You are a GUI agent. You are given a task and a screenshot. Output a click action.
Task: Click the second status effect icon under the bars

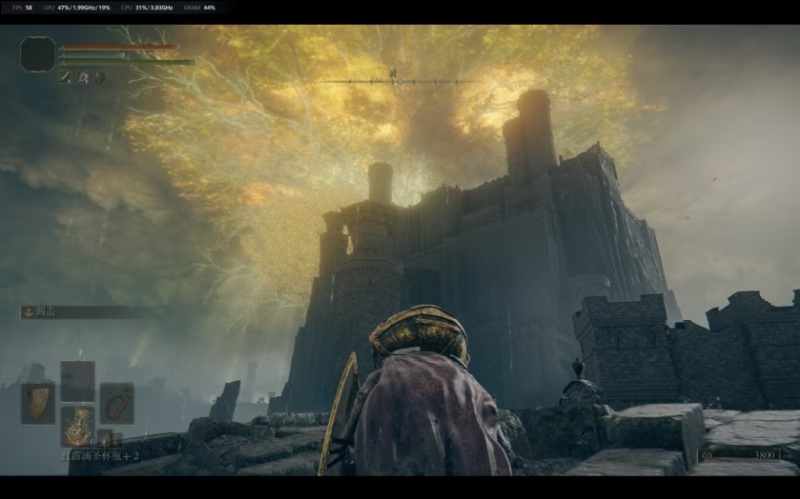click(x=83, y=78)
